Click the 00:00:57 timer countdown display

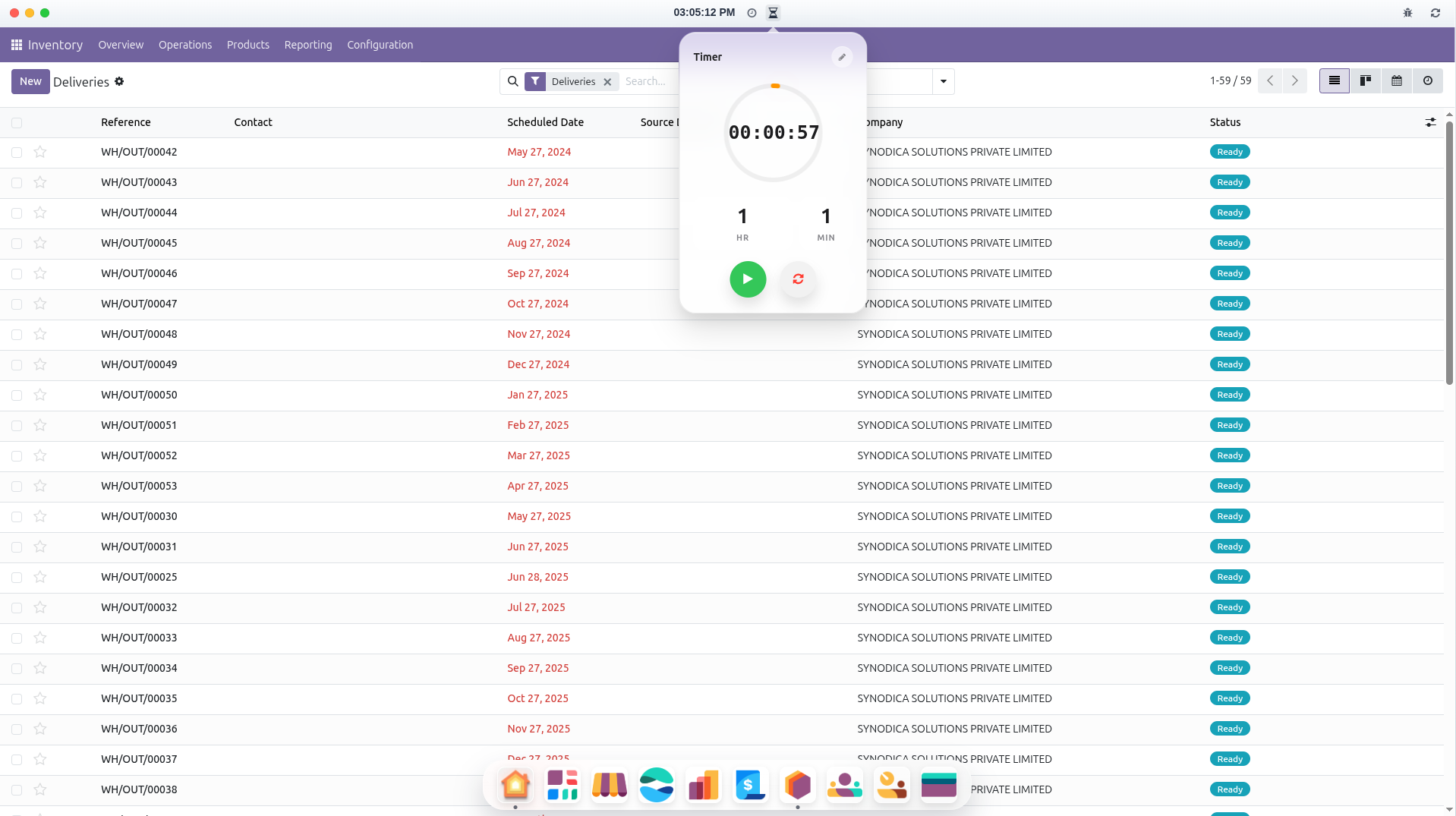tap(774, 133)
